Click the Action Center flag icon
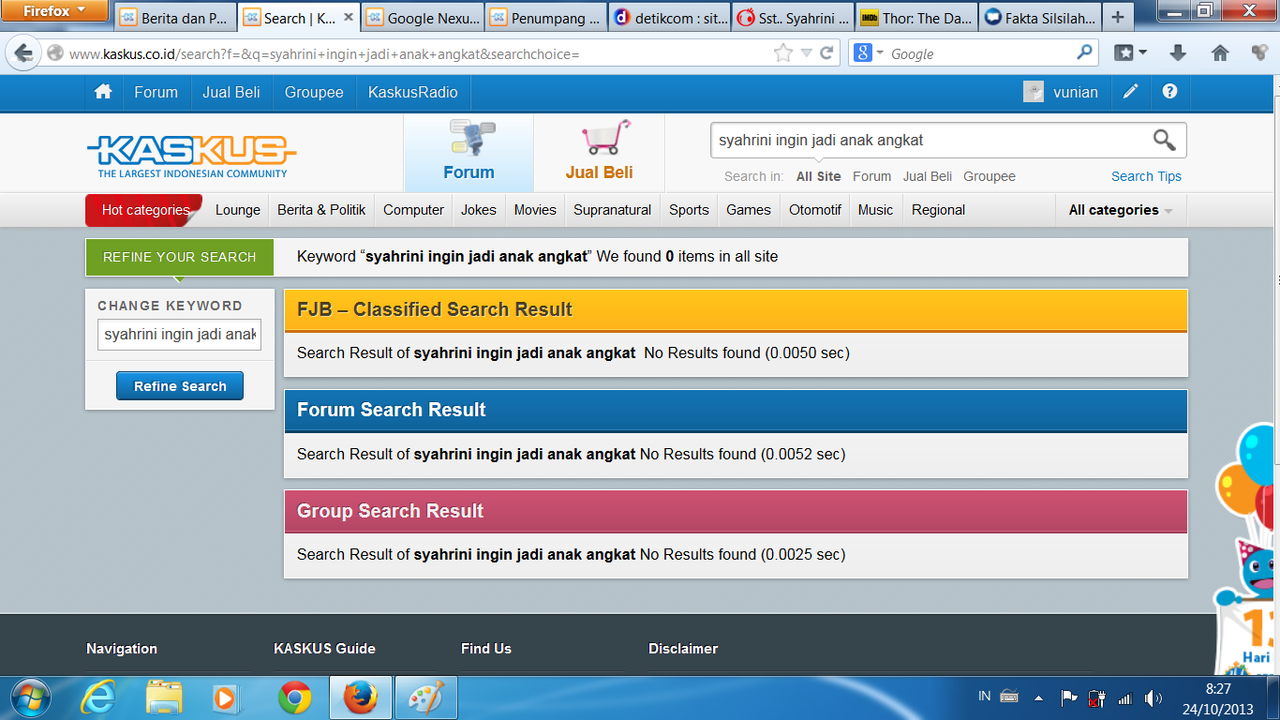The image size is (1280, 720). click(x=1068, y=698)
